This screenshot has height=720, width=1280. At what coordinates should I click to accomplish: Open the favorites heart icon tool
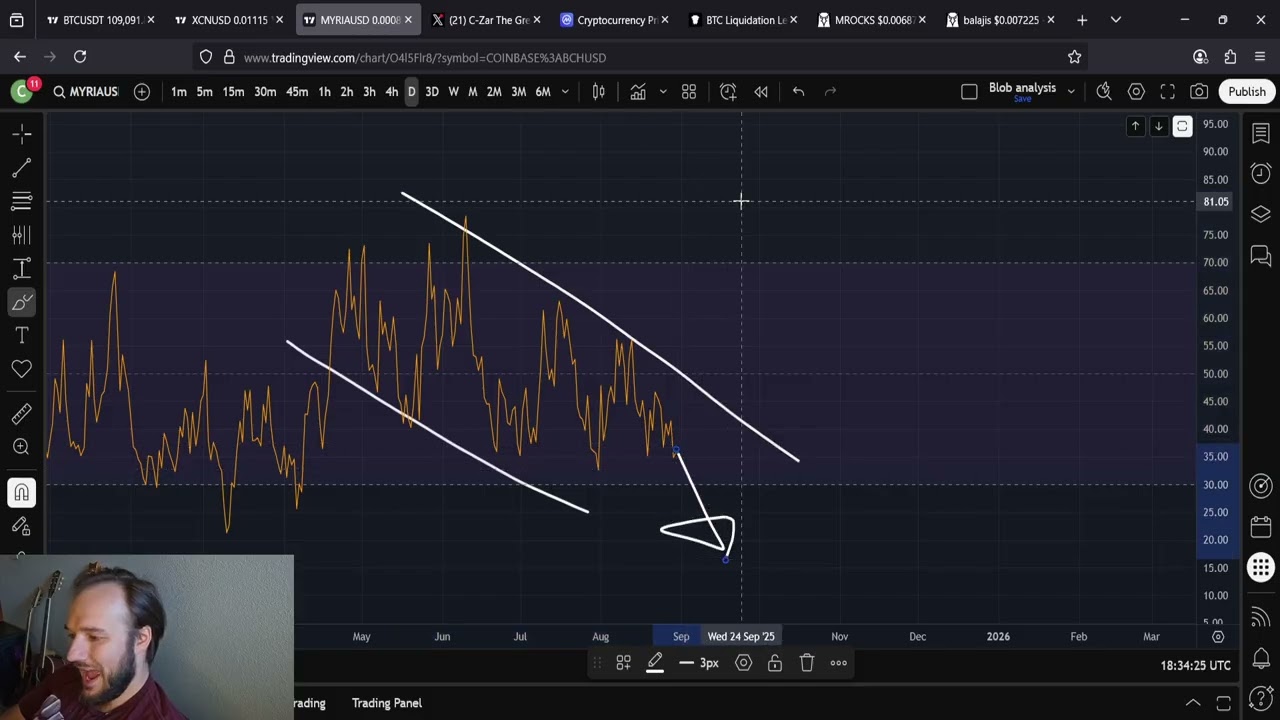coord(22,369)
